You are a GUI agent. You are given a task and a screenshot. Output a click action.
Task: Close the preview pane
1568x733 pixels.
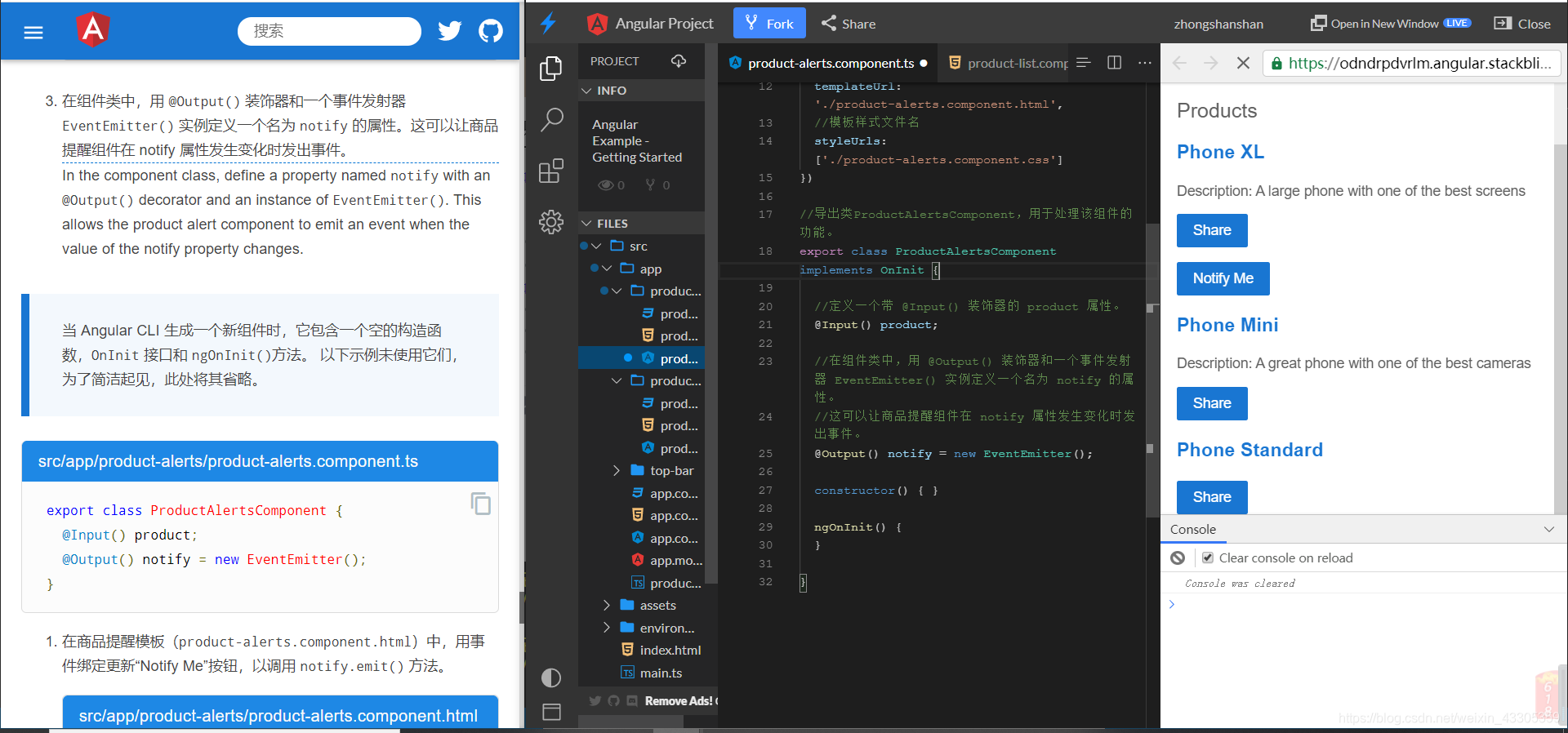click(x=1522, y=24)
